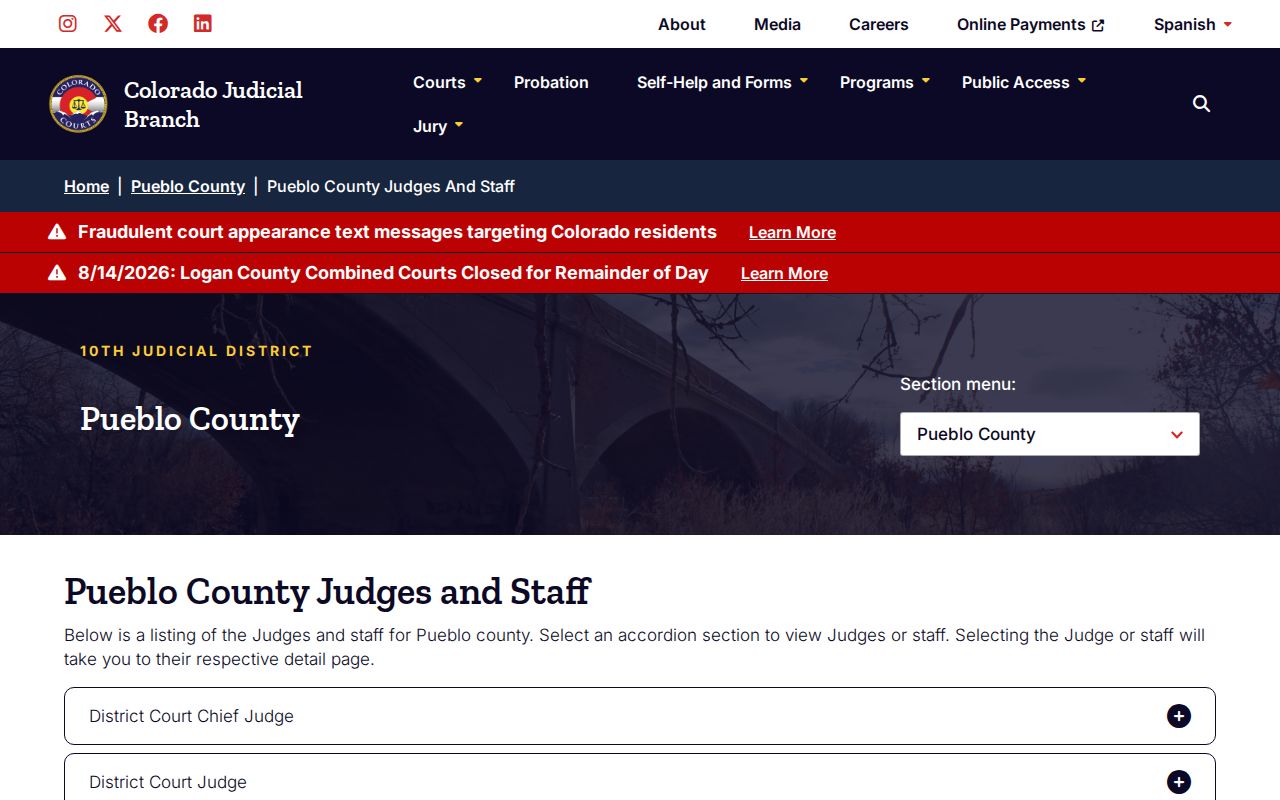Screen dimensions: 1280x800
Task: Expand the Jury dropdown menu
Action: pyautogui.click(x=459, y=125)
